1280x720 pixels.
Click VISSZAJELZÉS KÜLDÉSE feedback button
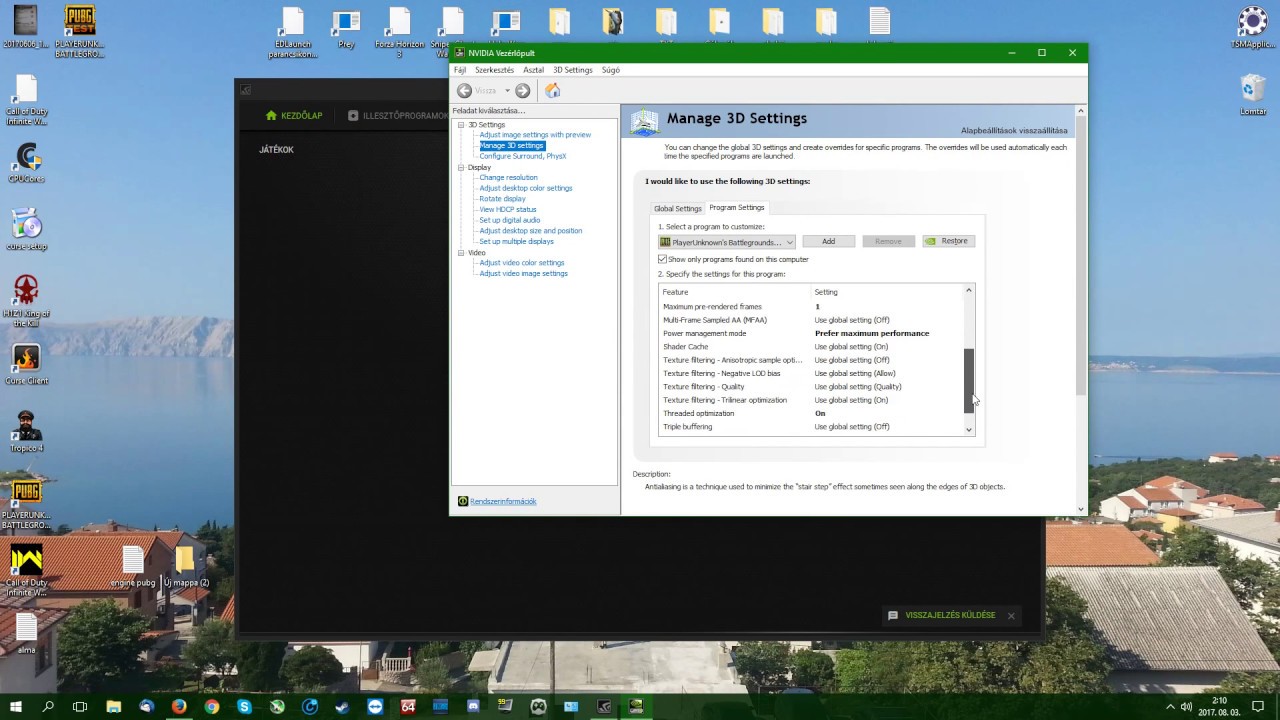942,615
